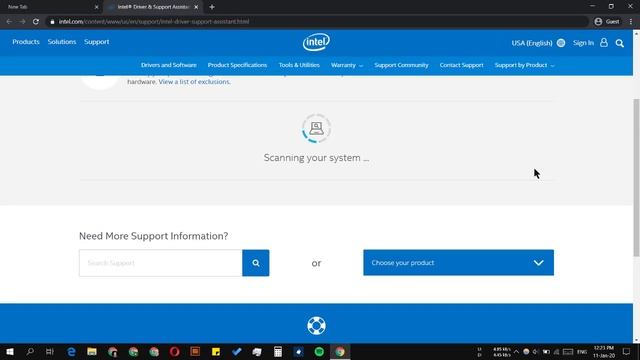The width and height of the screenshot is (640, 360).
Task: Close the Intel Driver & Support tab
Action: (196, 7)
